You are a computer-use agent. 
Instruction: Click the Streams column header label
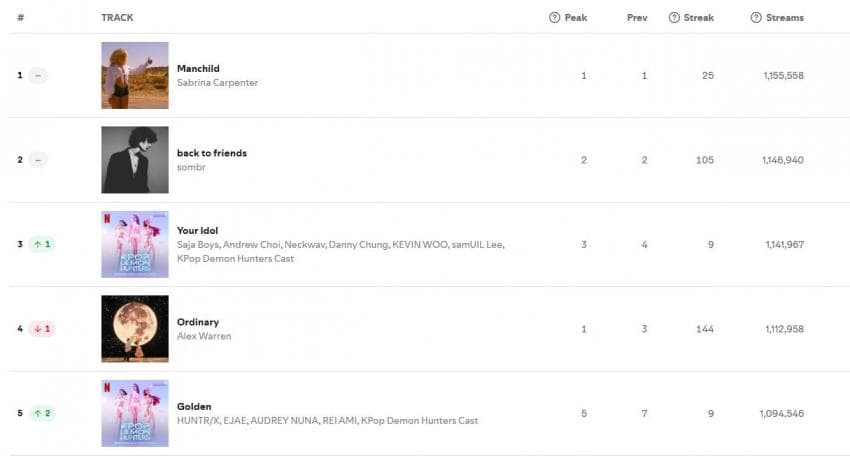[x=784, y=17]
